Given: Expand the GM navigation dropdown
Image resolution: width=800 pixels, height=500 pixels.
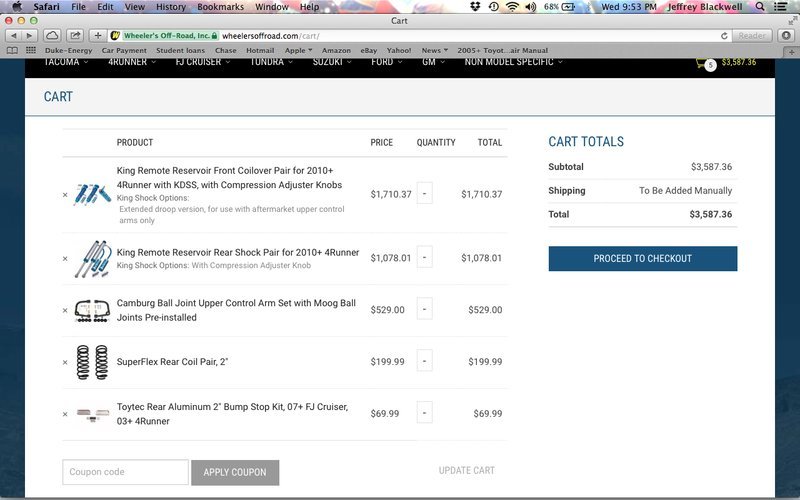Looking at the screenshot, I should click(433, 62).
